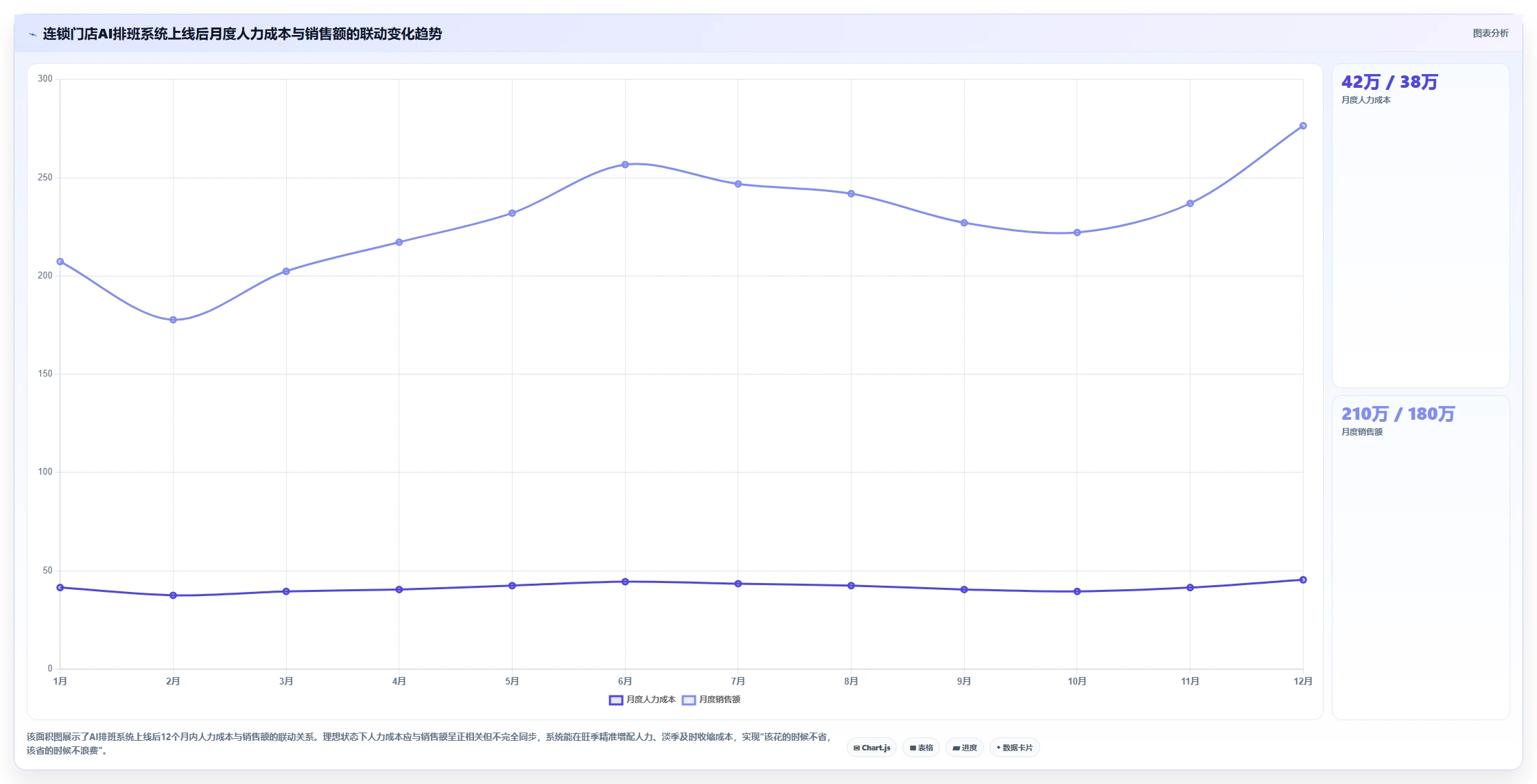Select the 12月 labor cost point

point(1303,580)
